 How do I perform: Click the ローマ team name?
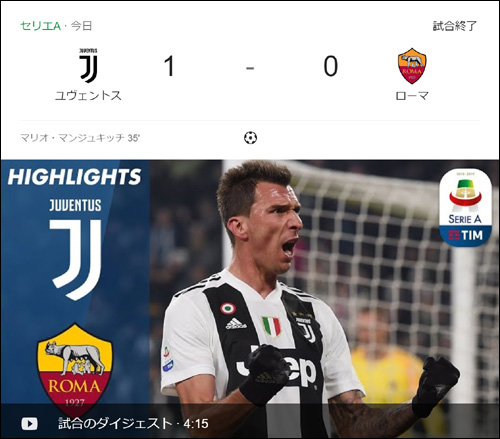coord(412,96)
